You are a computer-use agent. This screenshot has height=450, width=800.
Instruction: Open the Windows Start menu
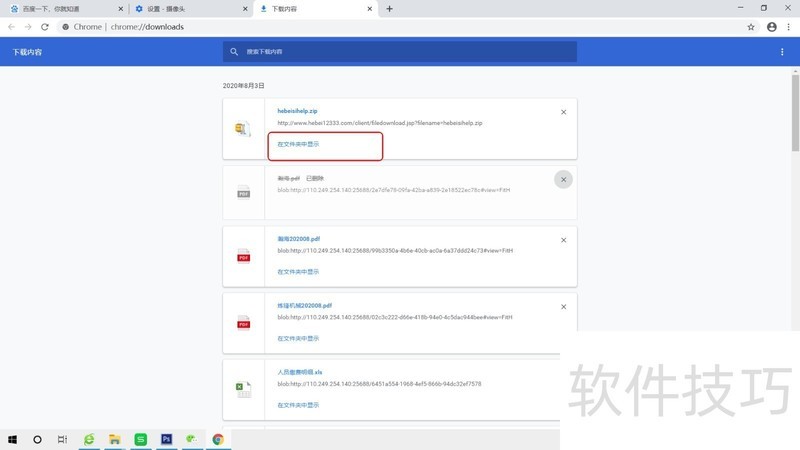pyautogui.click(x=12, y=439)
